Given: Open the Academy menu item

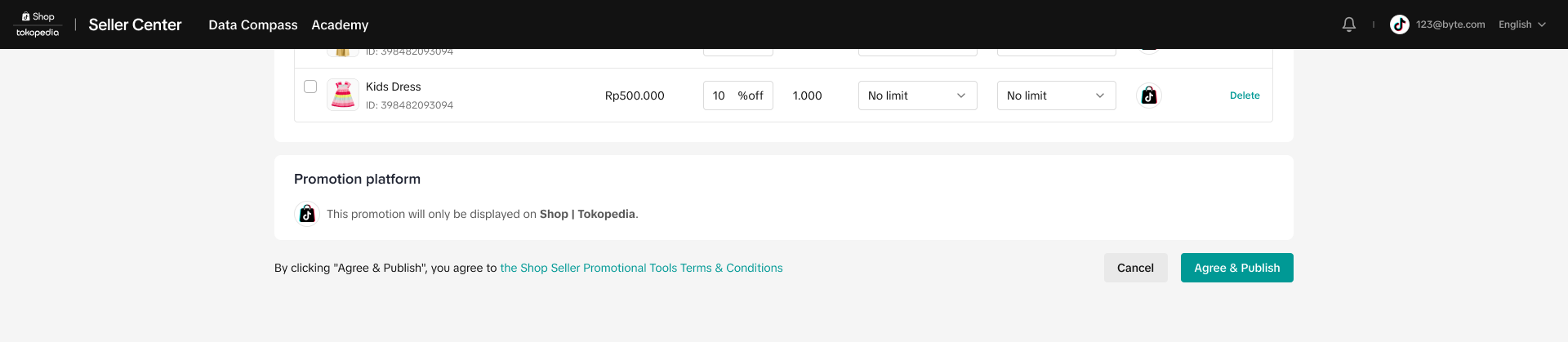Looking at the screenshot, I should point(340,24).
